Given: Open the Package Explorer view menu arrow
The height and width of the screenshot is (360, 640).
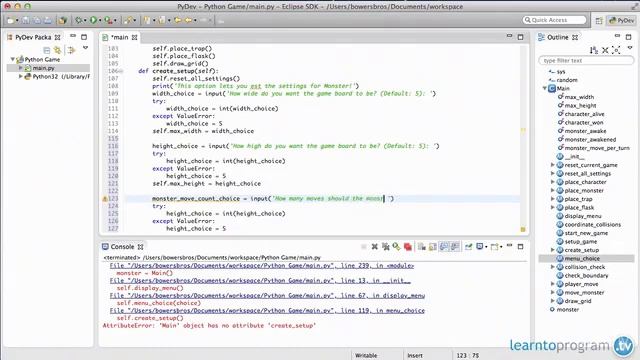Looking at the screenshot, I should click(85, 48).
